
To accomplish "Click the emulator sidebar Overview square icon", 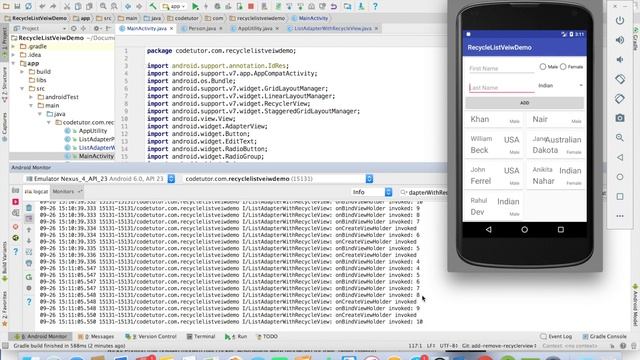I will [x=620, y=196].
